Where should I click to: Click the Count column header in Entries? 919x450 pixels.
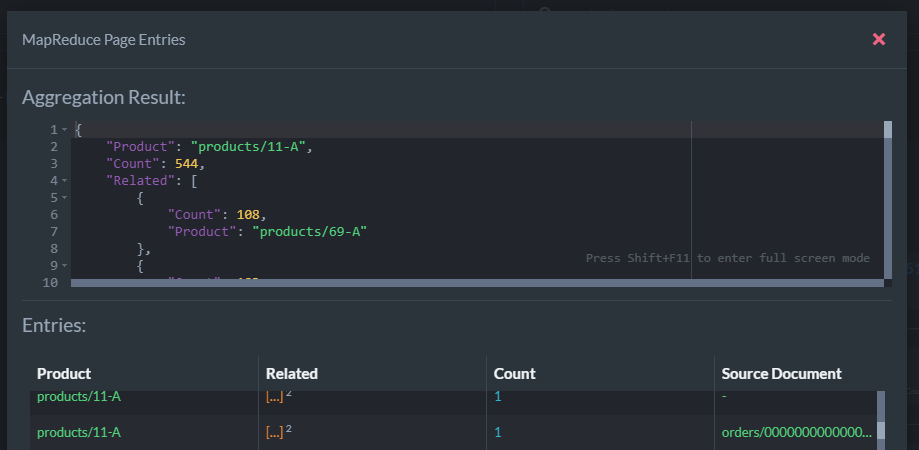click(x=515, y=374)
